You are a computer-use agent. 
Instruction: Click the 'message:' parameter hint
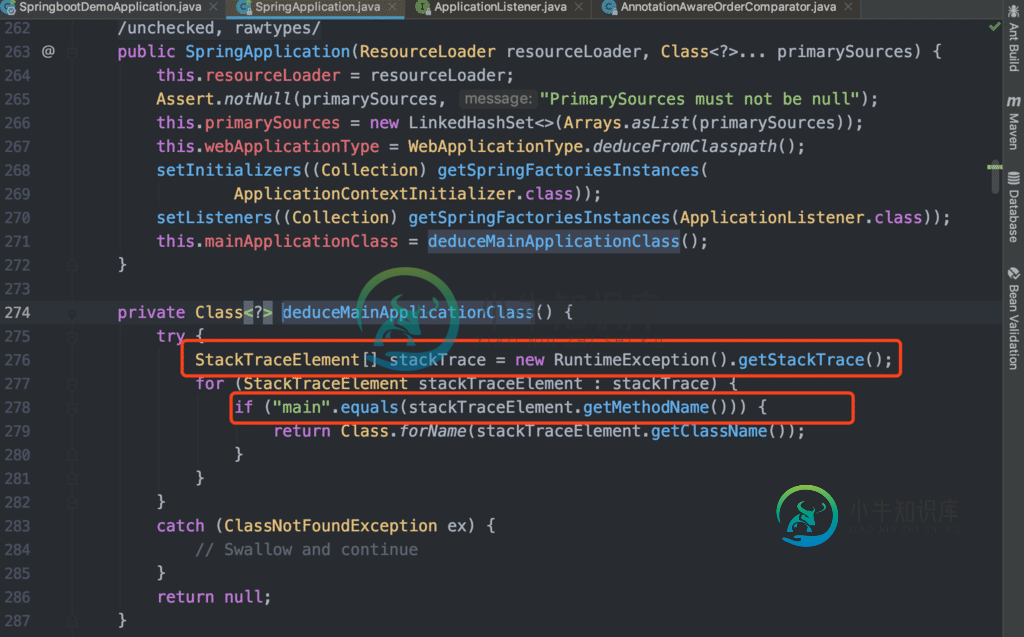tap(498, 99)
